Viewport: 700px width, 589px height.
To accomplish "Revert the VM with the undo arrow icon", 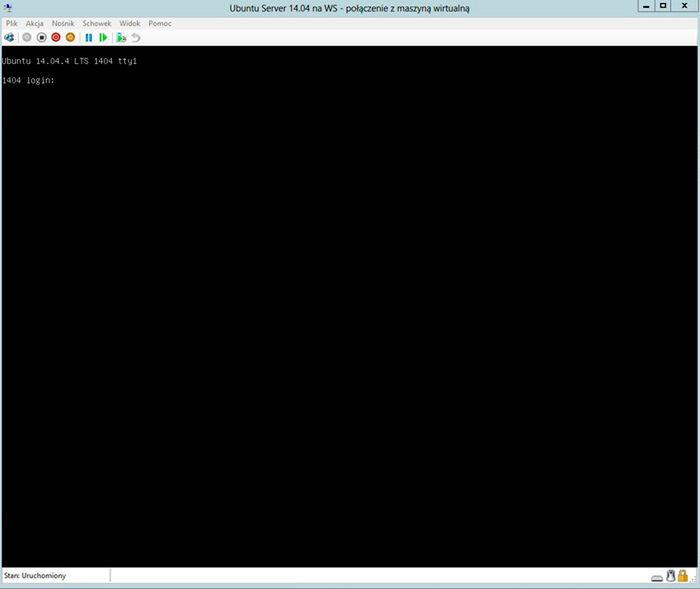I will 136,38.
